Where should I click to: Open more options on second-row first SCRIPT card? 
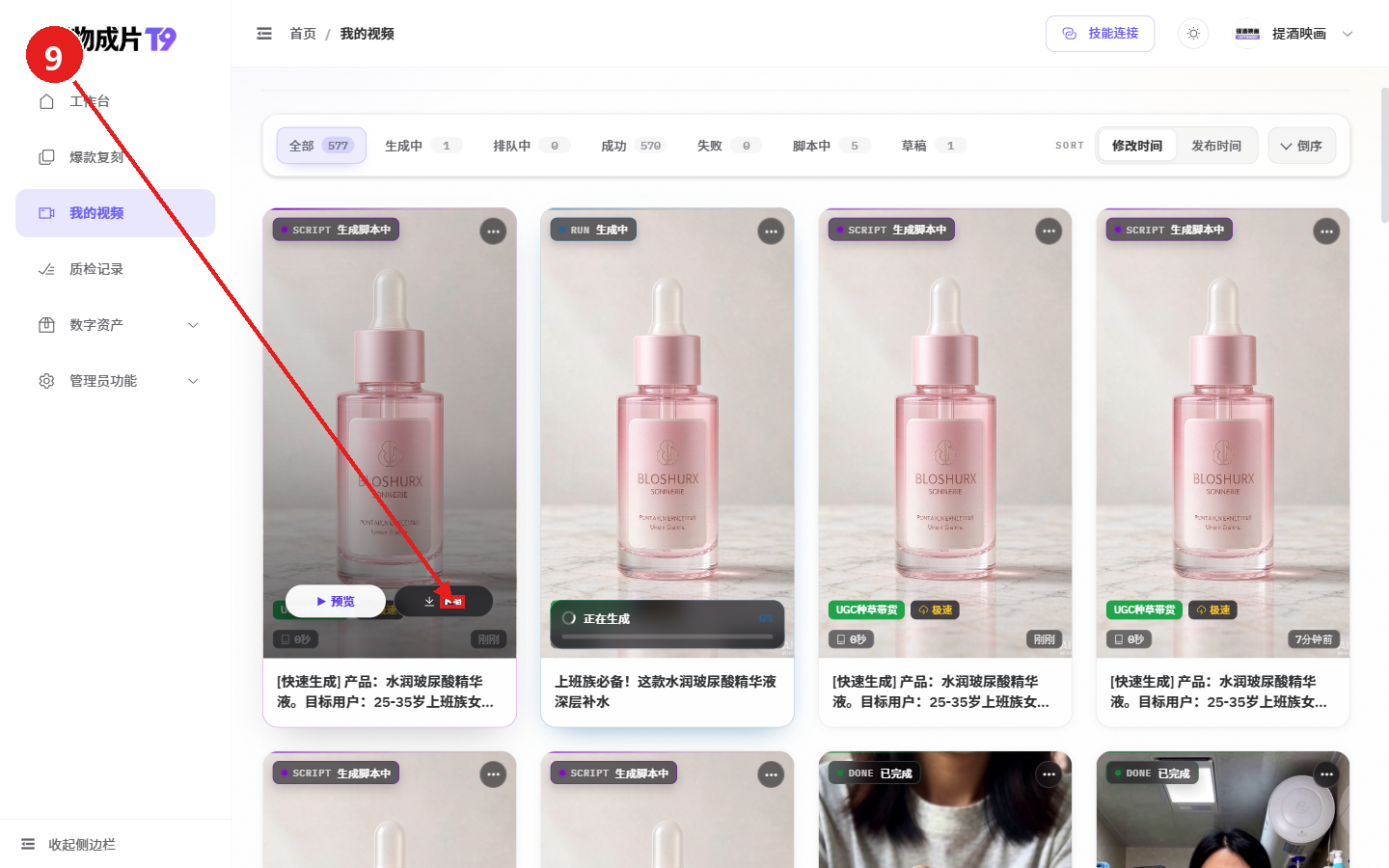point(493,774)
